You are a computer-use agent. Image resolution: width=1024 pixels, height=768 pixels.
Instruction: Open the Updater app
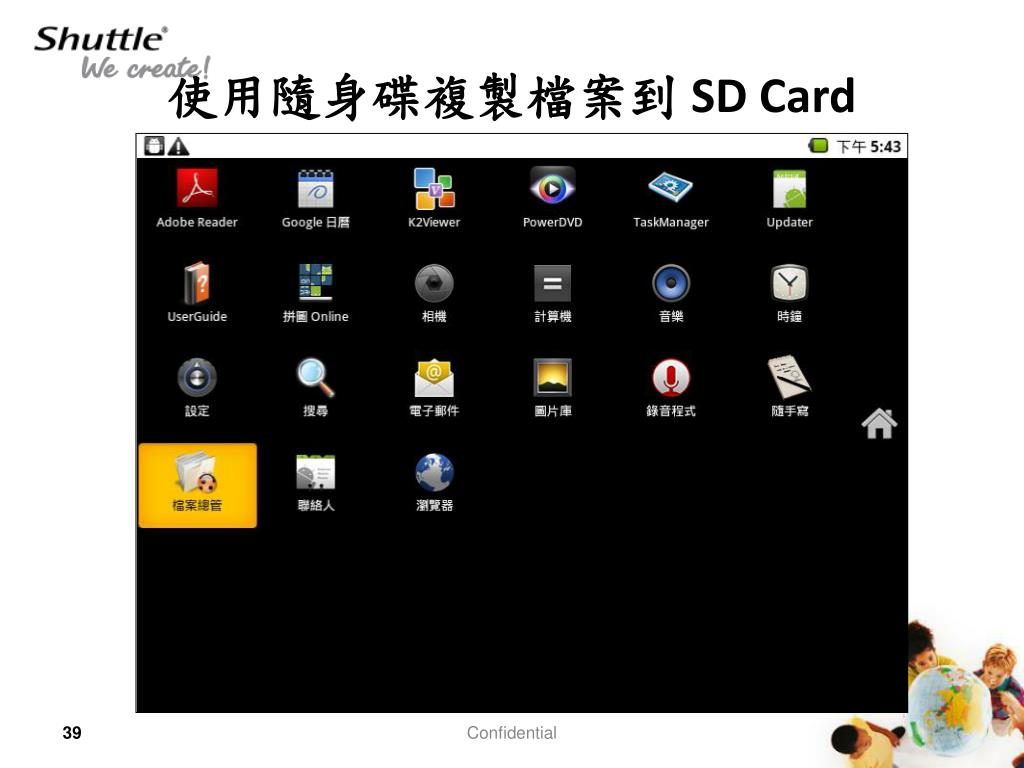(x=790, y=198)
